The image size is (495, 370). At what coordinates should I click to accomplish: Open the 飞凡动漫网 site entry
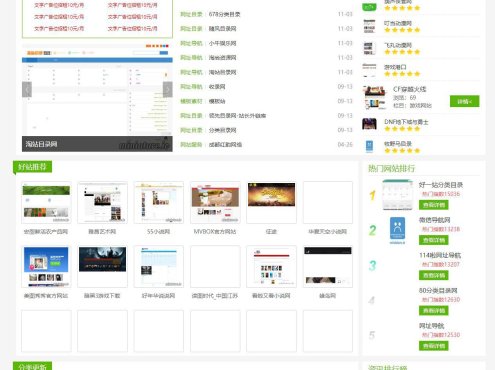click(398, 45)
